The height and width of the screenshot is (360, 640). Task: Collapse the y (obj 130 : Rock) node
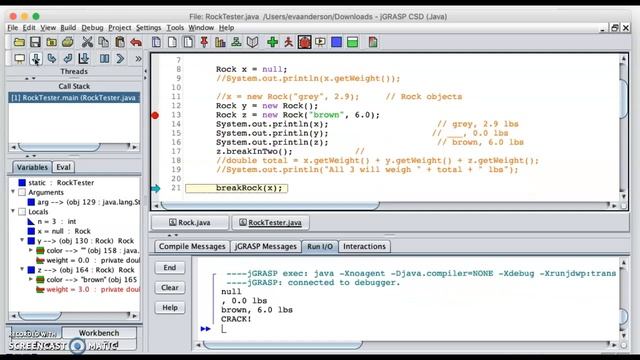[22, 240]
